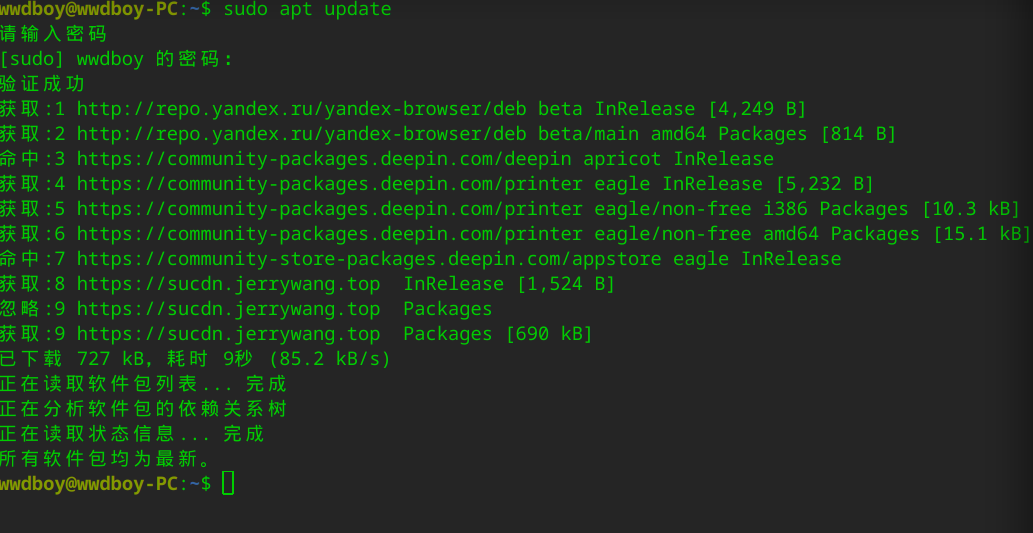Click the sucdn.jerrywang.top InRelease URL

[x=228, y=284]
